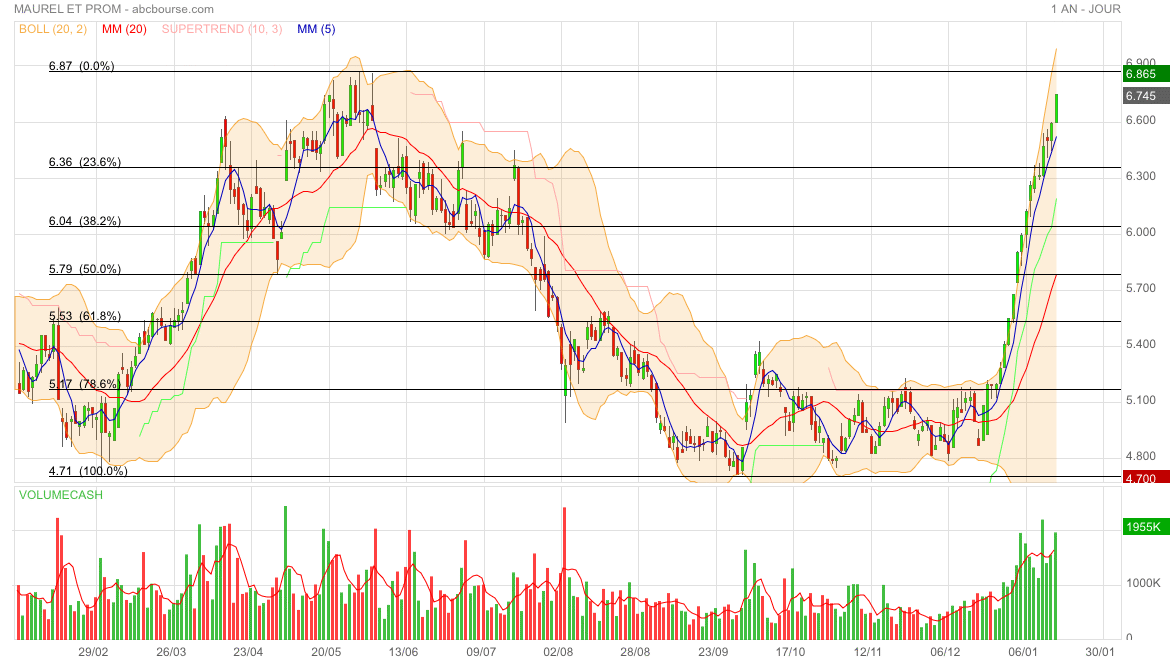Click the 02/08 date on the time axis
Screen dimensions: 1170x662
(558, 652)
